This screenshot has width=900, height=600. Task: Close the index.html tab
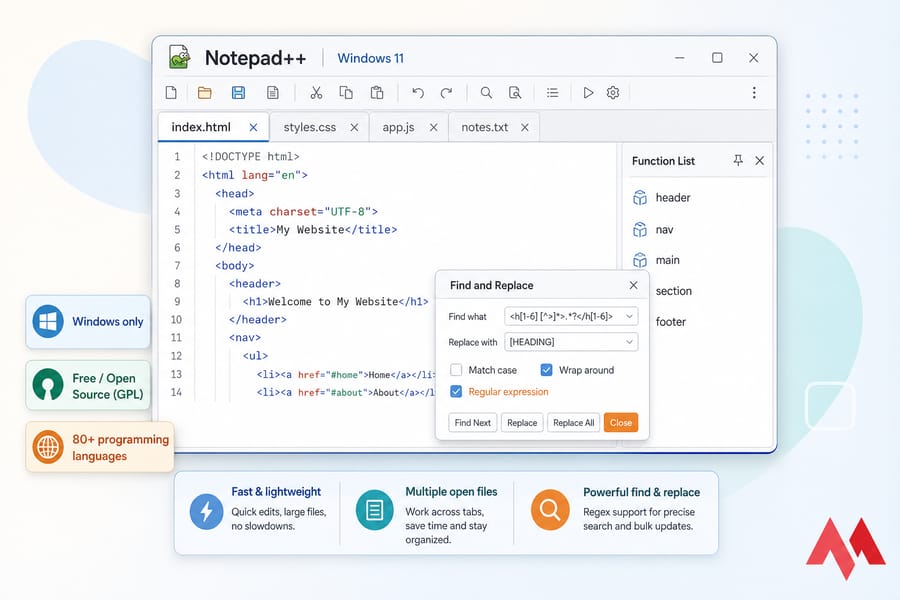pyautogui.click(x=253, y=127)
